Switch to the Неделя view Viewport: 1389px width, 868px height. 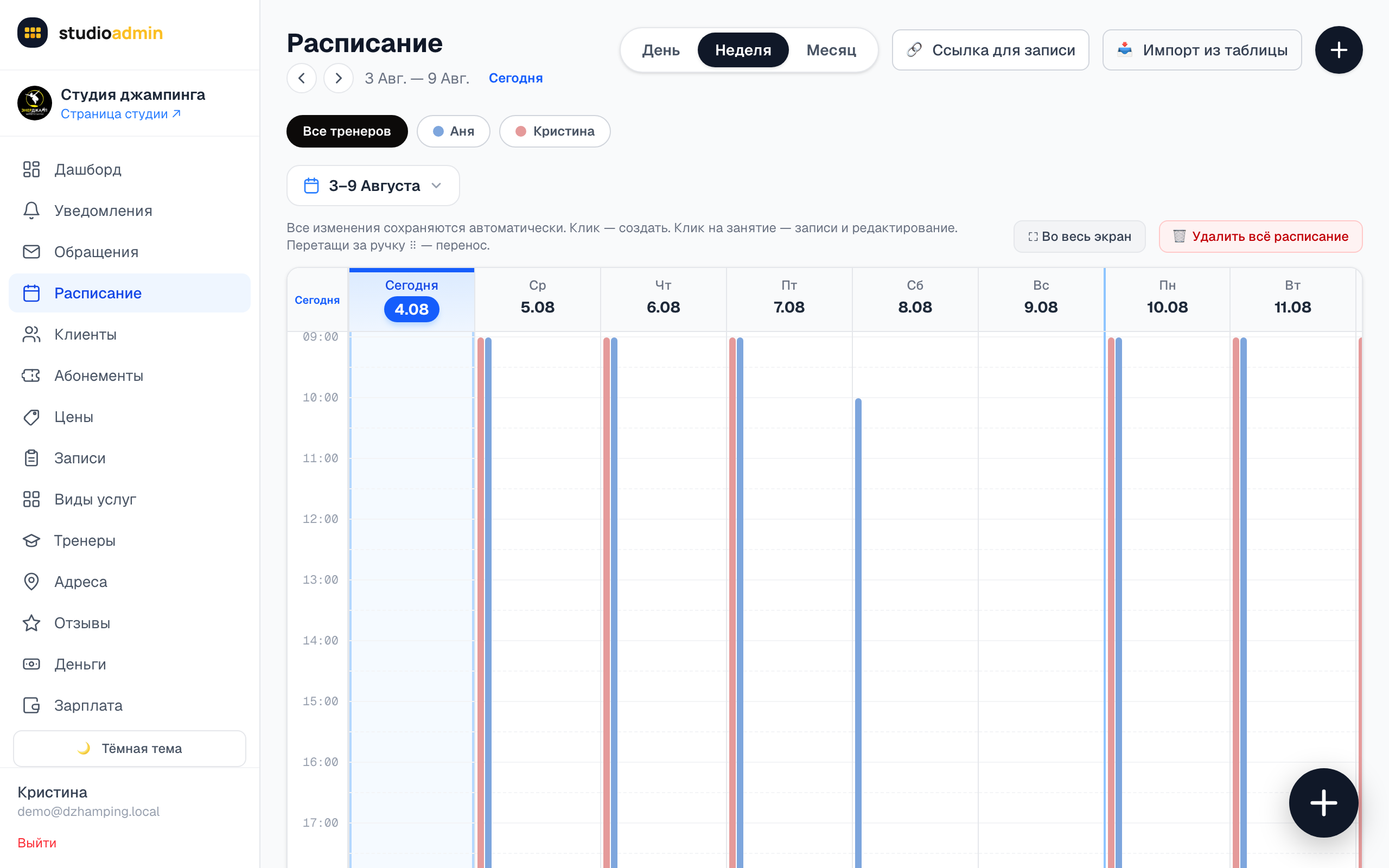(743, 50)
